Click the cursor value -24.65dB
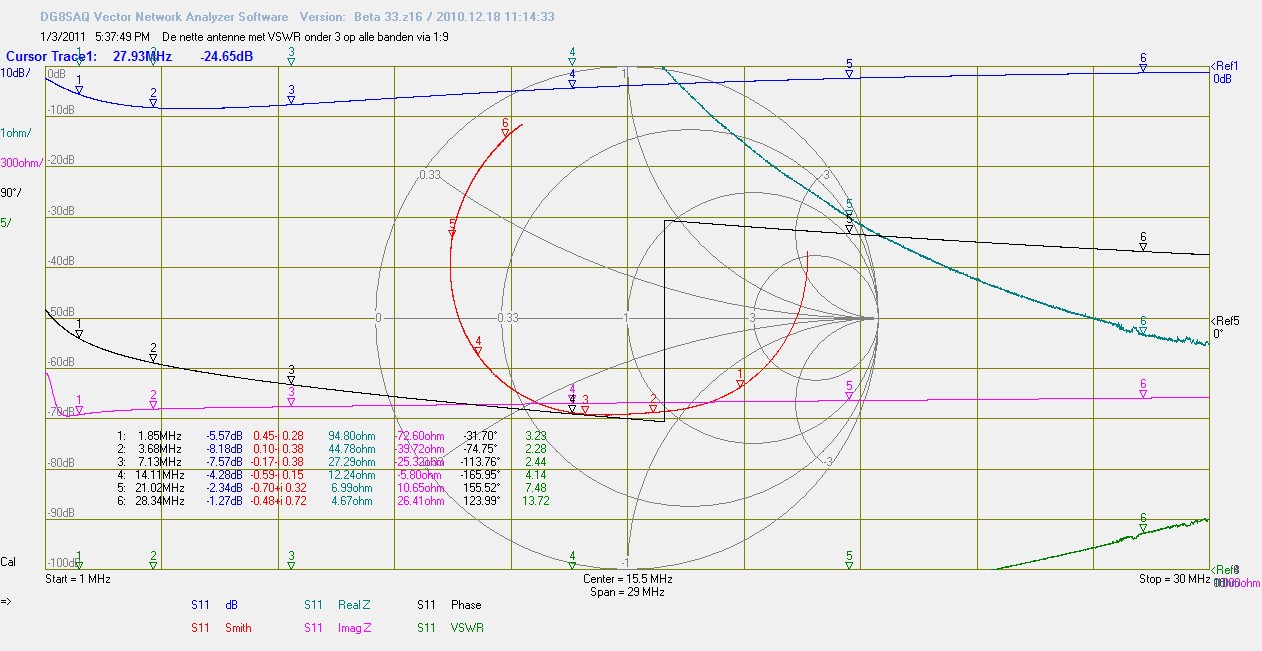1262x651 pixels. (x=226, y=57)
